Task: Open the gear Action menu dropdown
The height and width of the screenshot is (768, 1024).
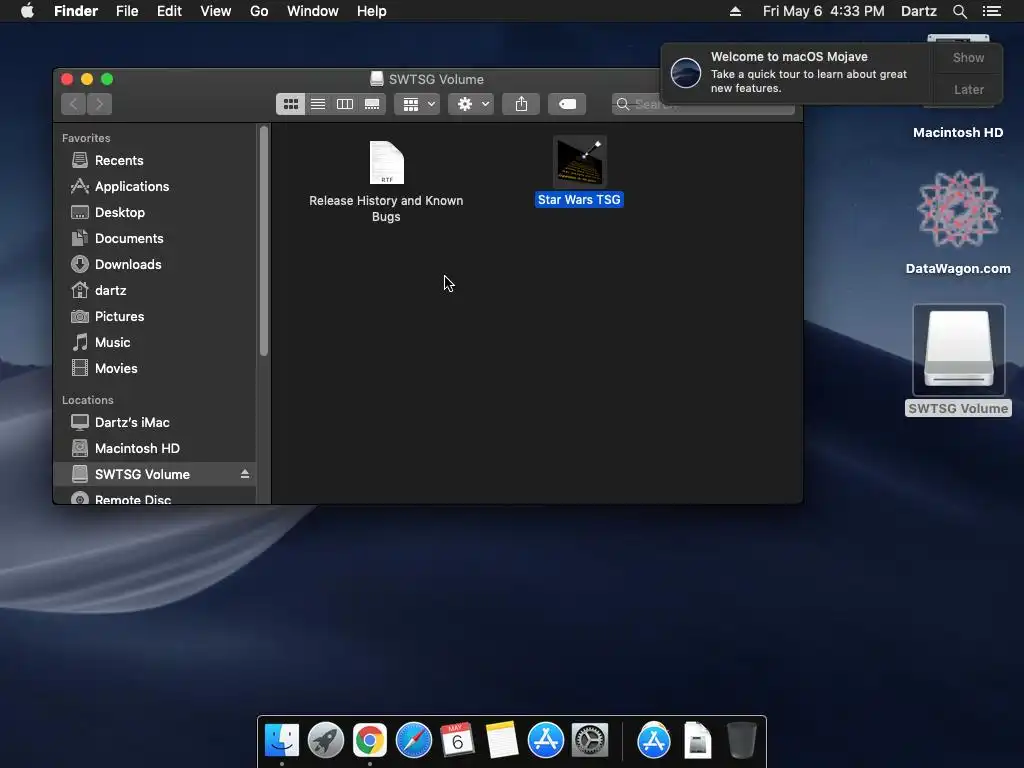Action: click(471, 104)
